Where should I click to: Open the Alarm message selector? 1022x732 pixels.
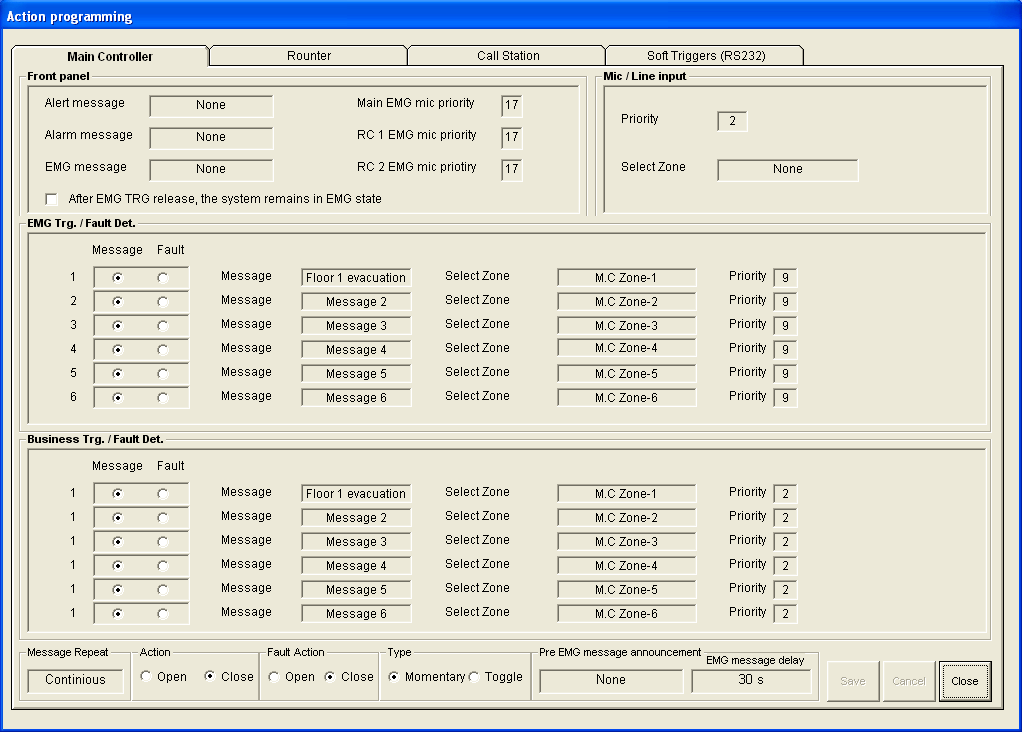point(211,138)
